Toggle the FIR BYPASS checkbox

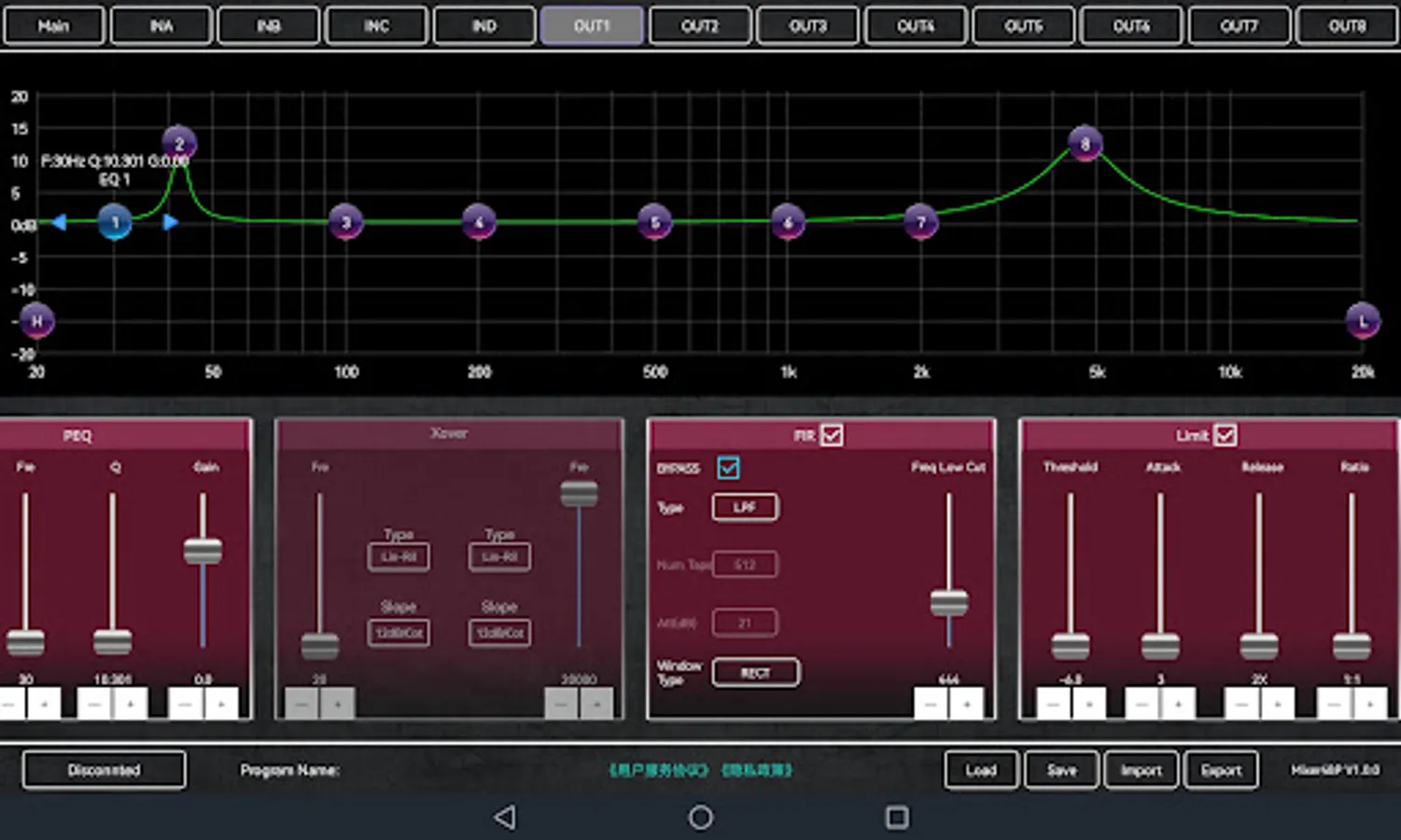pos(728,468)
